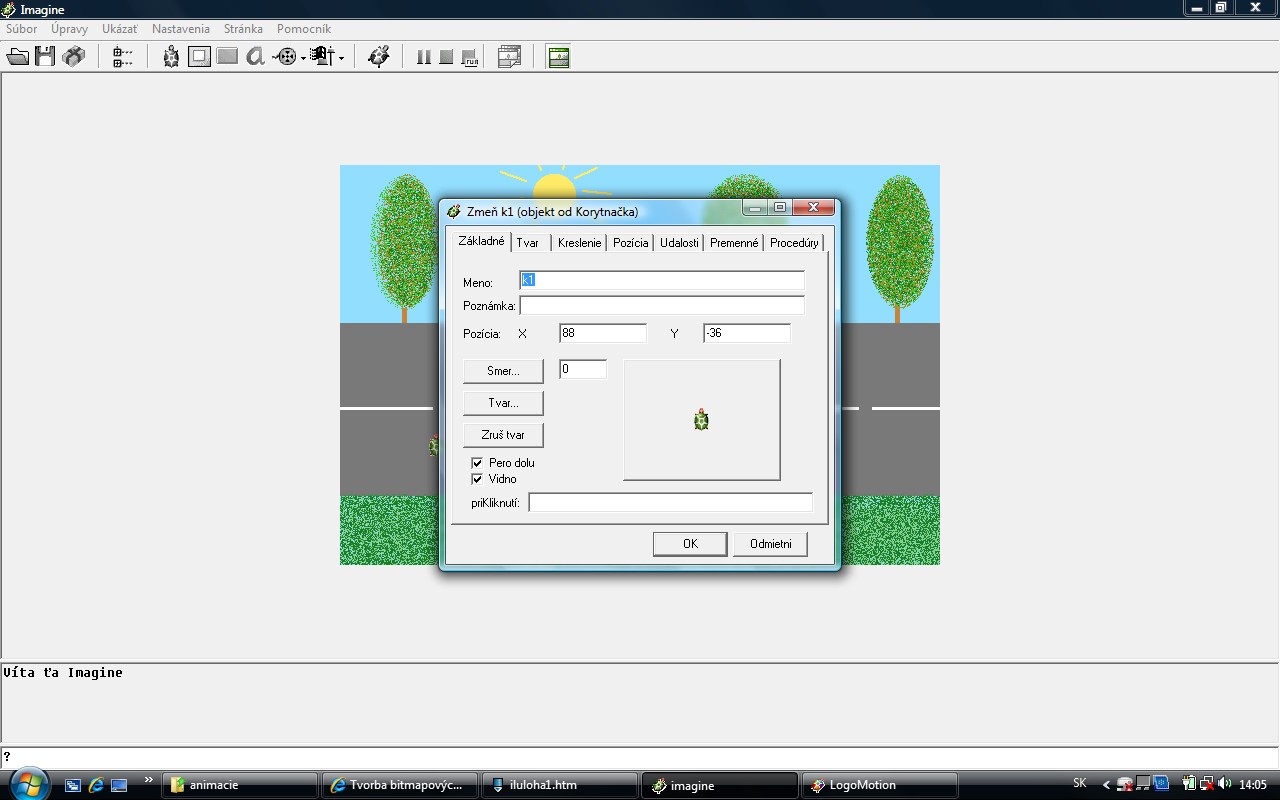Open the Ukázať menu
Image resolution: width=1280 pixels, height=800 pixels.
coord(120,29)
